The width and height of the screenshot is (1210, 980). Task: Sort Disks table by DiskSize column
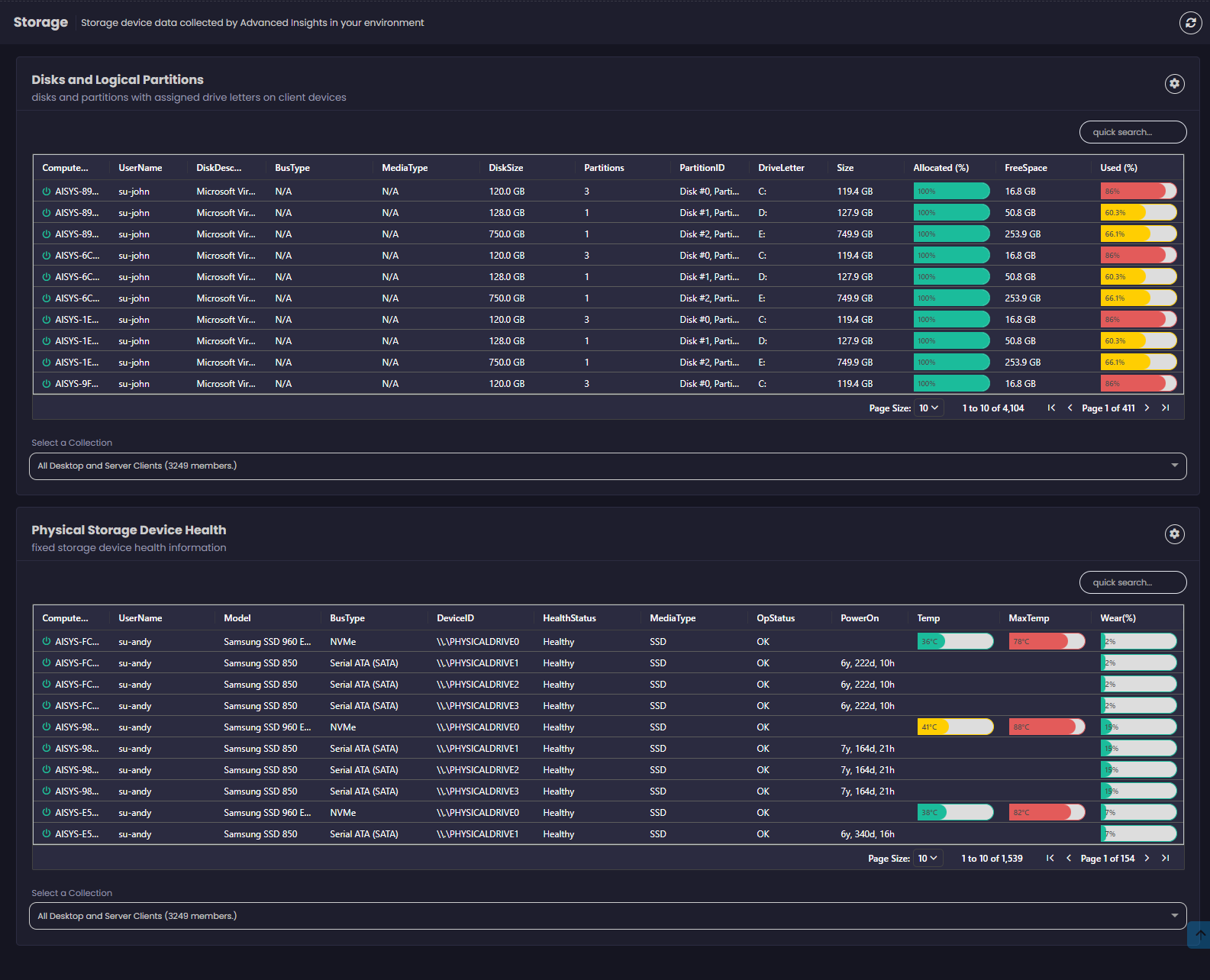tap(505, 168)
